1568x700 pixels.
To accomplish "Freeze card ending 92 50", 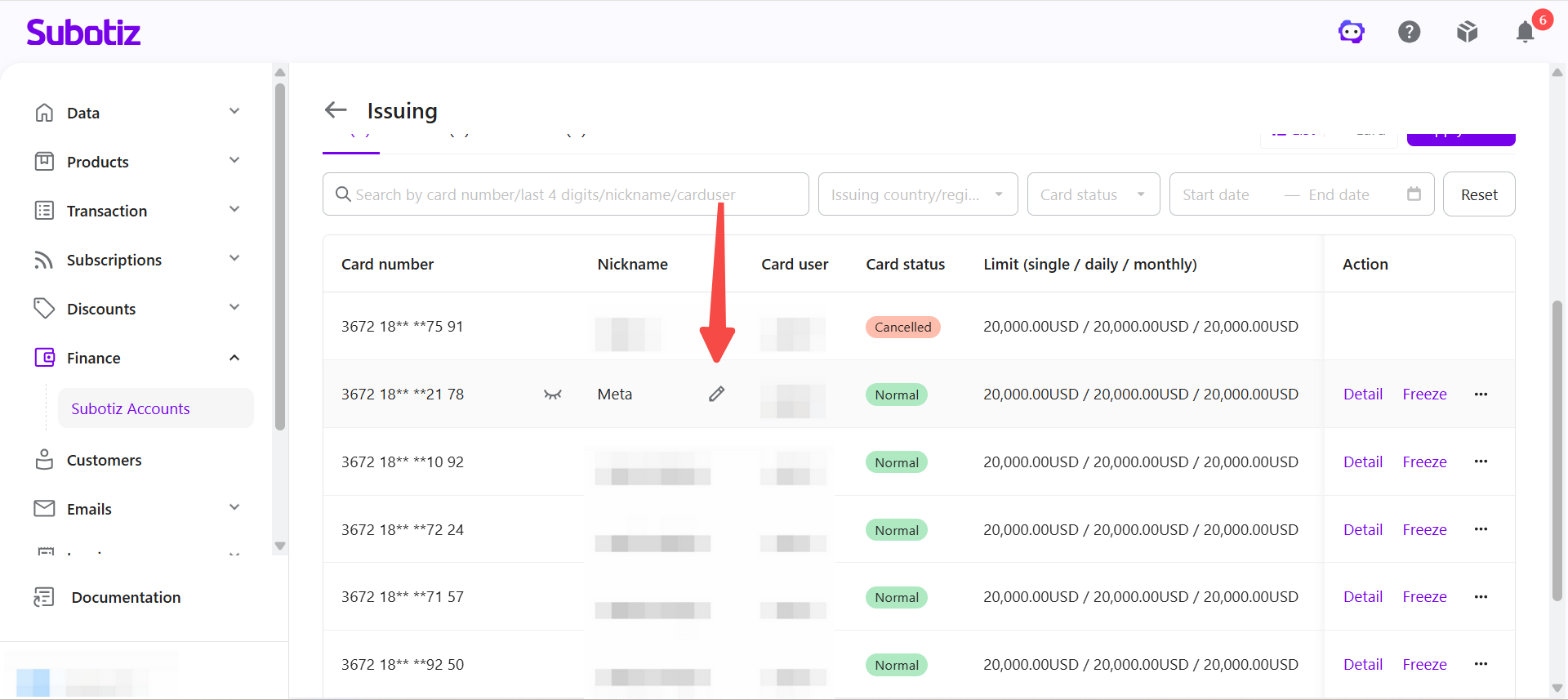I will pos(1424,664).
